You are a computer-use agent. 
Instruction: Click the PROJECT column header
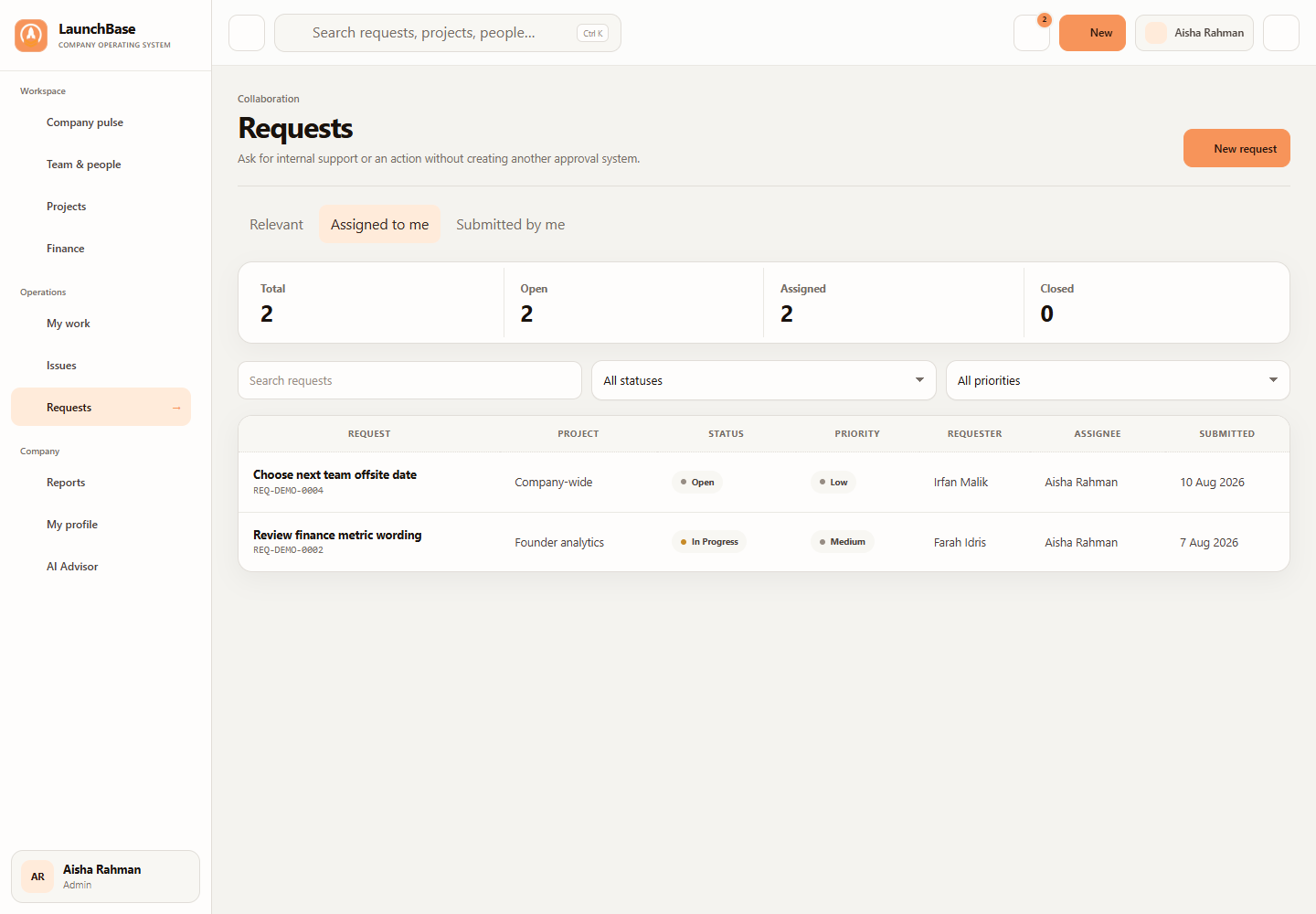coord(578,434)
